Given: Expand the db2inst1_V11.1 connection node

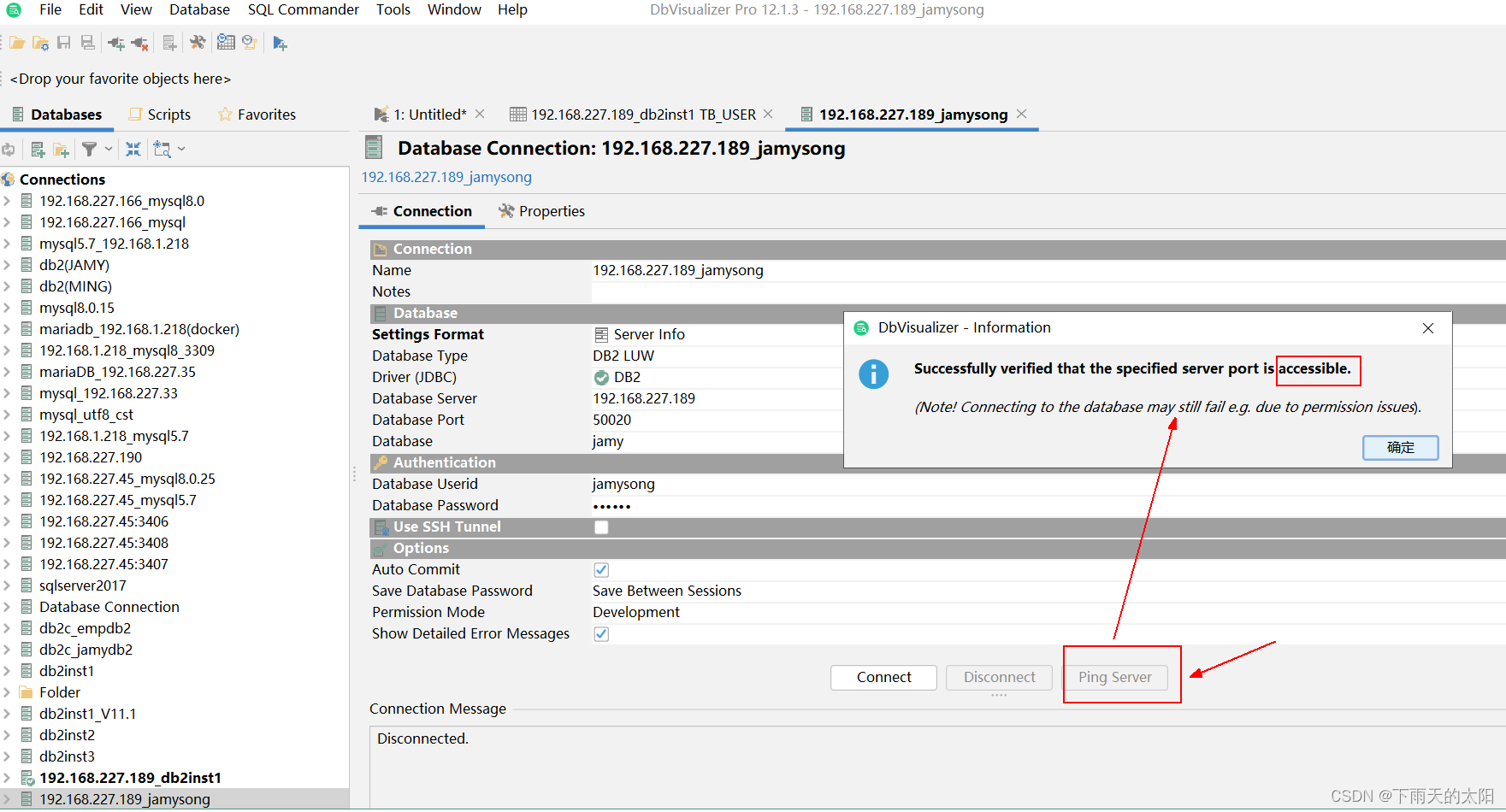Looking at the screenshot, I should click(7, 714).
